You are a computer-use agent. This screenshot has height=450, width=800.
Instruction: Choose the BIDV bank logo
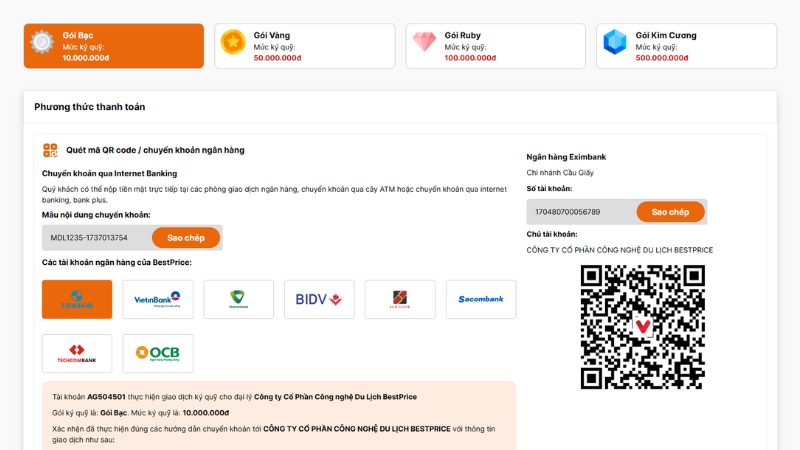(319, 299)
